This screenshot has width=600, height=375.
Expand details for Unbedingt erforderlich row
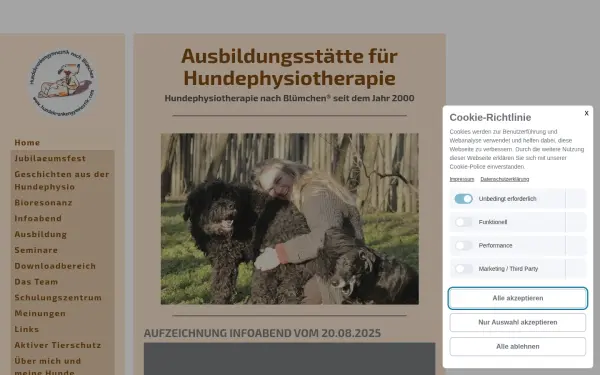pos(576,199)
